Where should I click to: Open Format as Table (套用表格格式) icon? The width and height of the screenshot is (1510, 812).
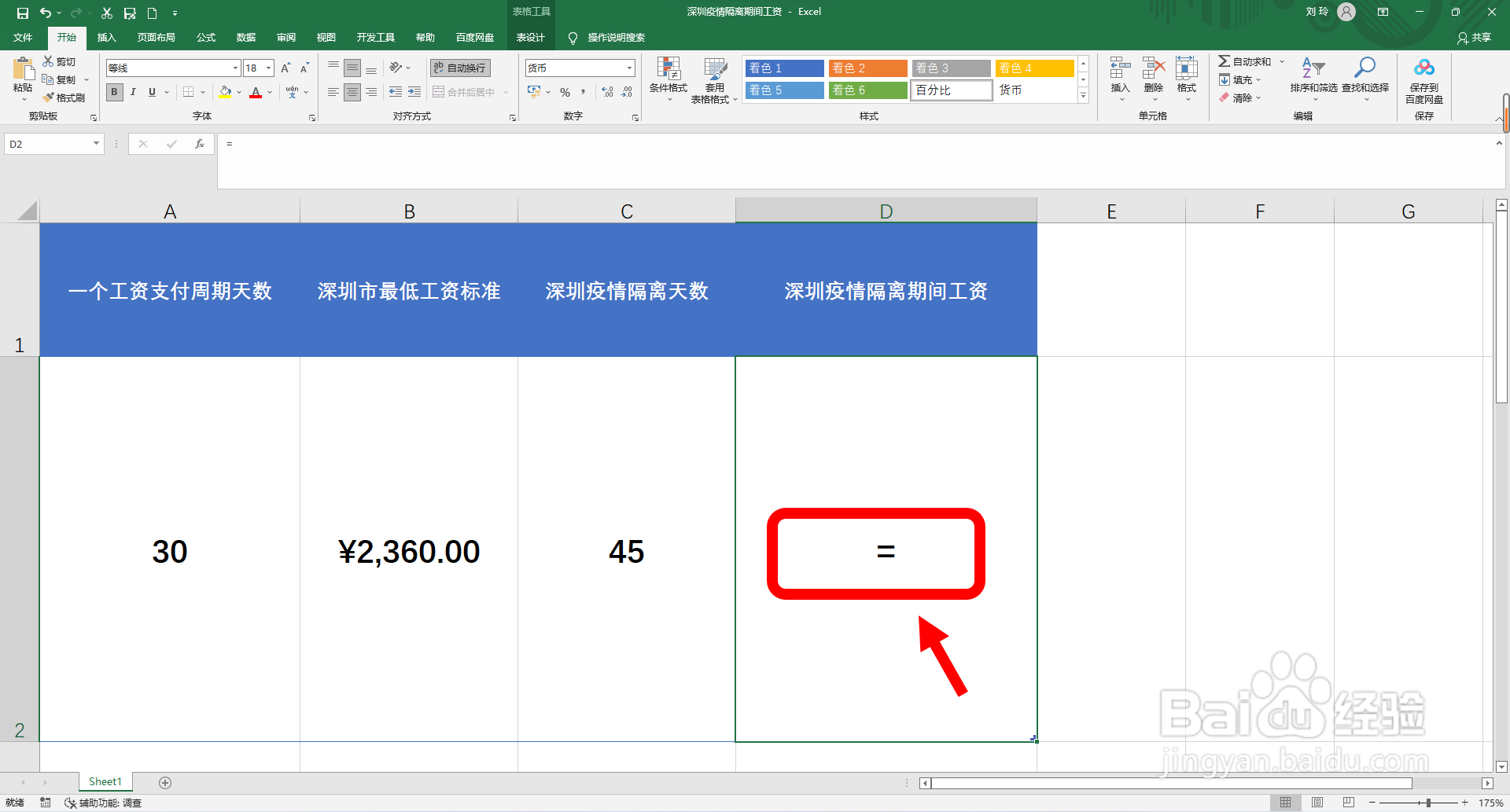[715, 69]
